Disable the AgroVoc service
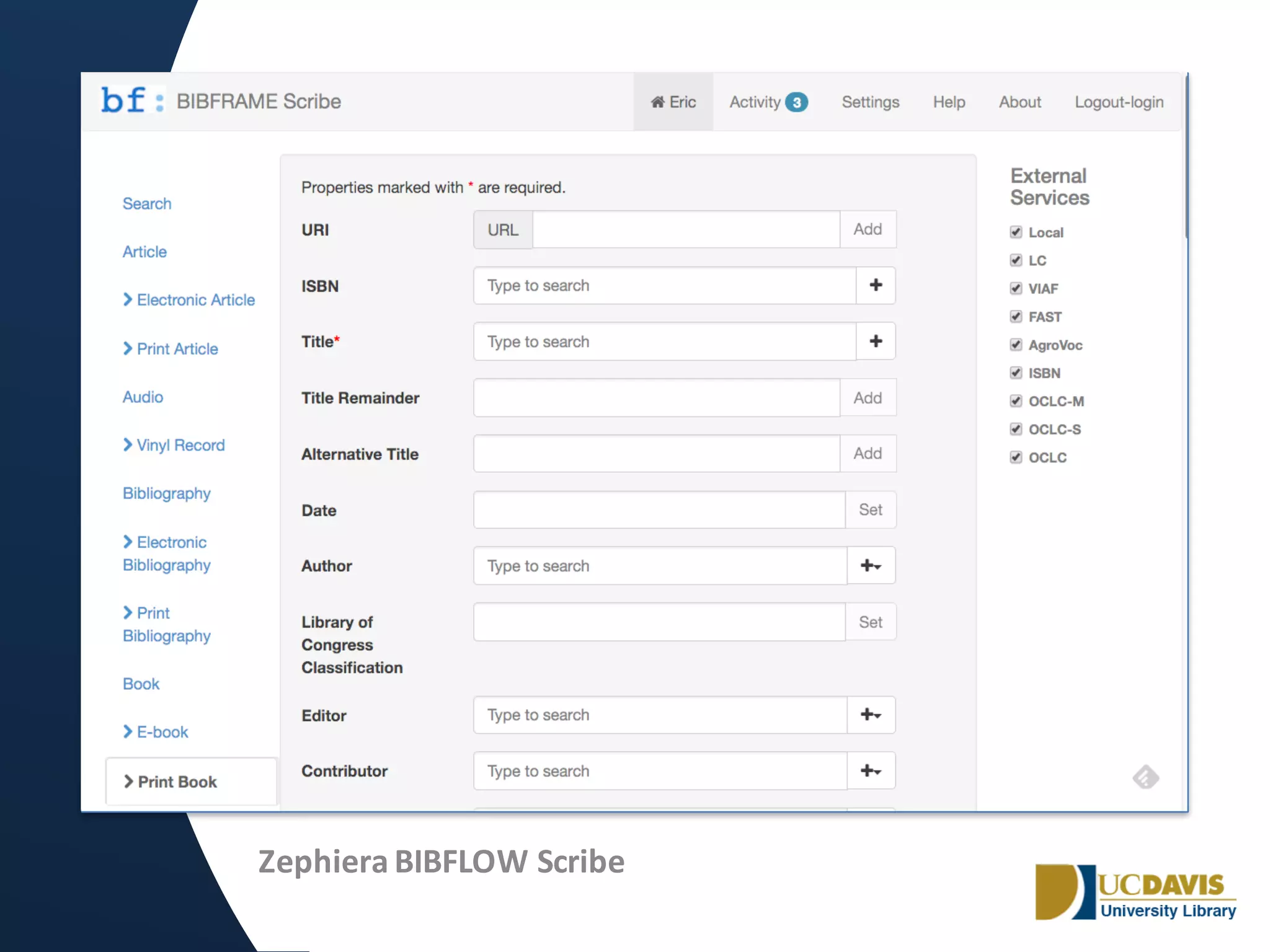Screen dimensions: 1270x952 (x=1016, y=344)
